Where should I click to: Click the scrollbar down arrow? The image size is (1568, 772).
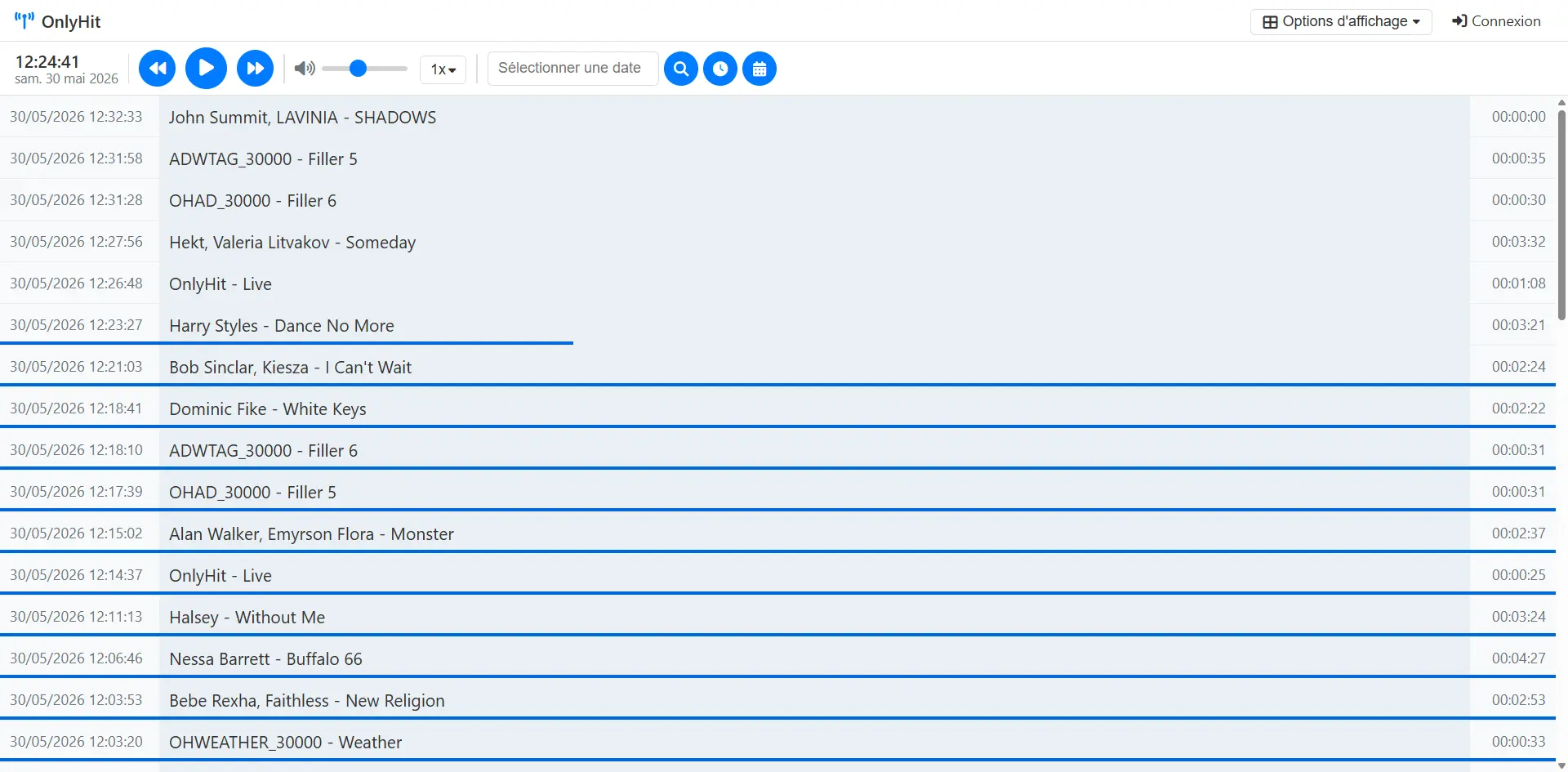pyautogui.click(x=1561, y=765)
